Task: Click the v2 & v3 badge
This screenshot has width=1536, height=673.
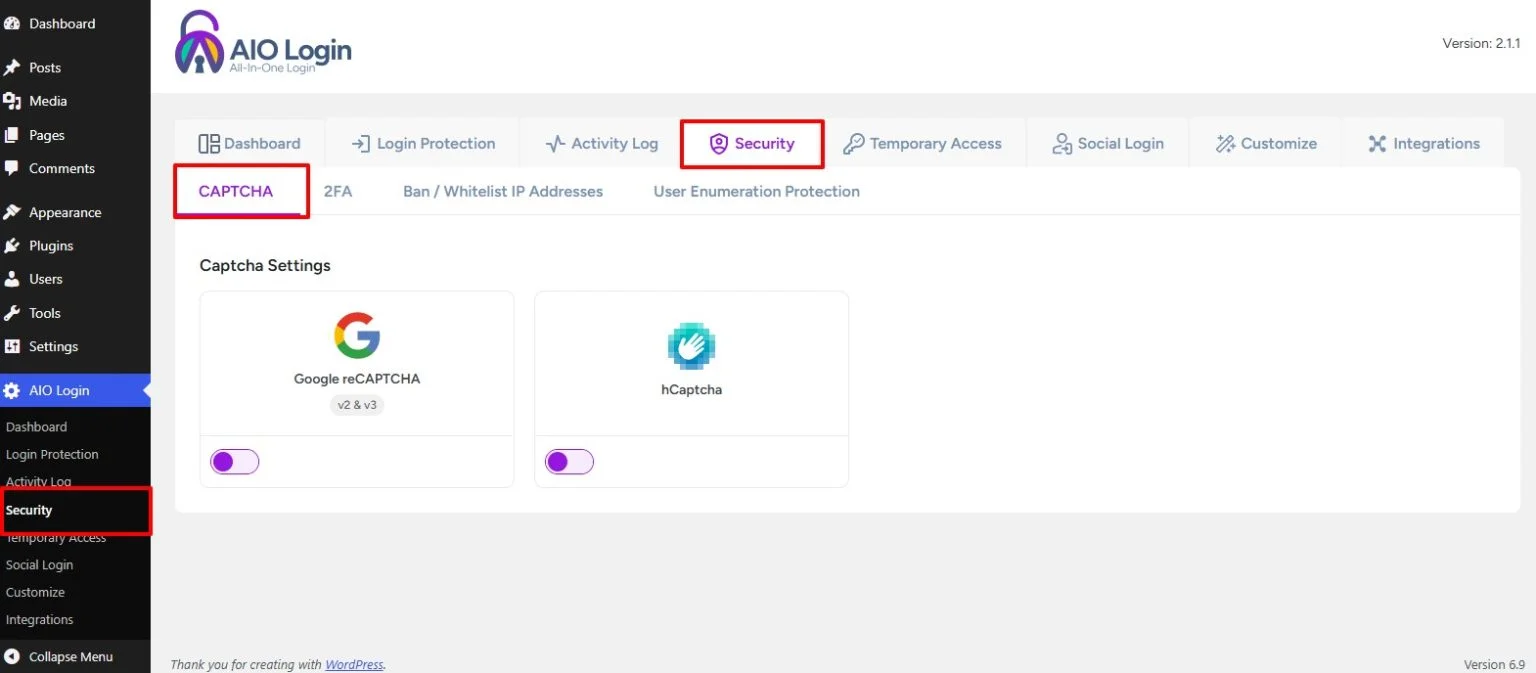Action: (x=357, y=405)
